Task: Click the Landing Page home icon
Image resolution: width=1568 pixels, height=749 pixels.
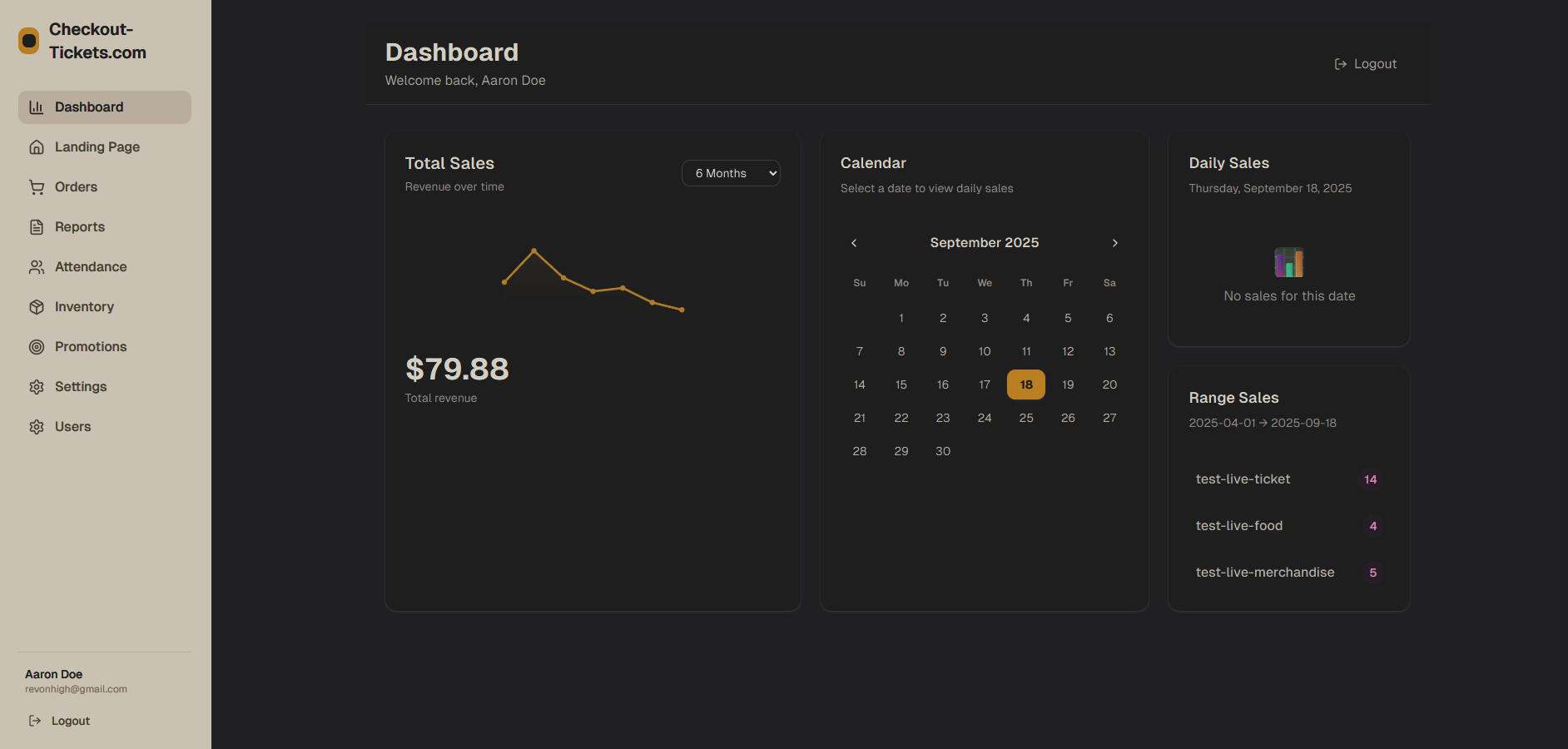Action: (37, 147)
